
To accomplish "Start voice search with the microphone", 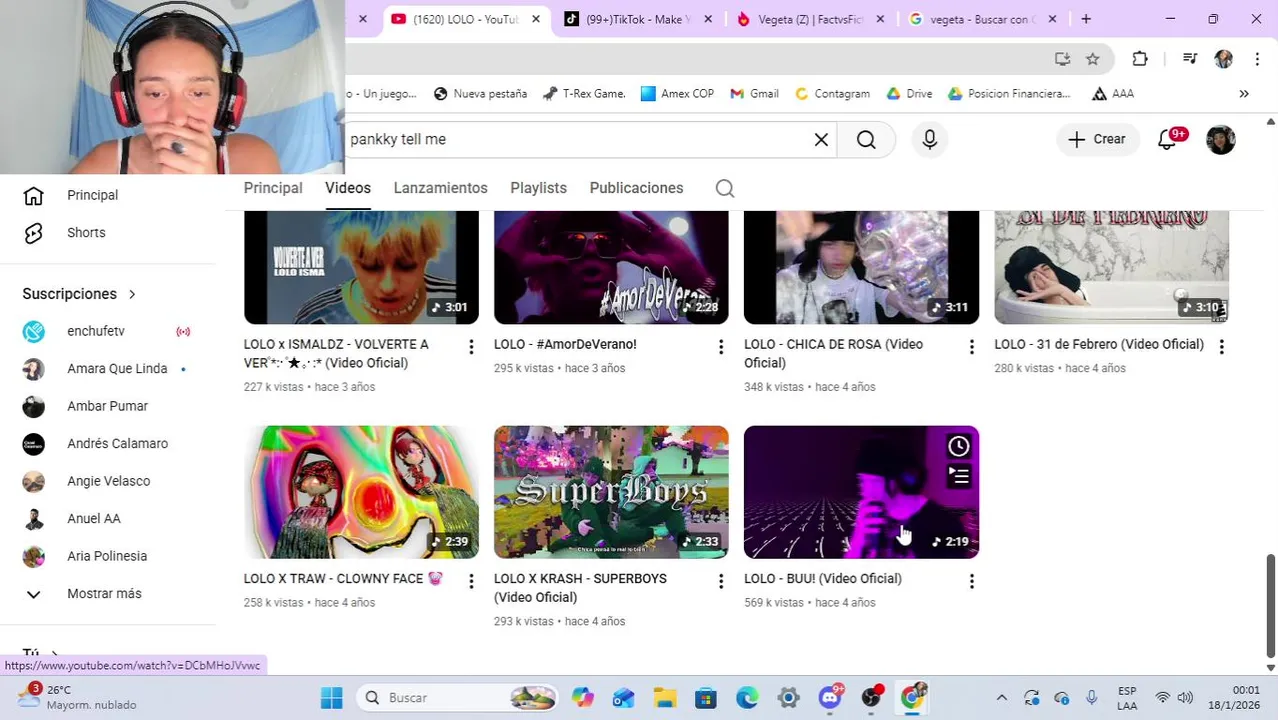I will coord(930,140).
